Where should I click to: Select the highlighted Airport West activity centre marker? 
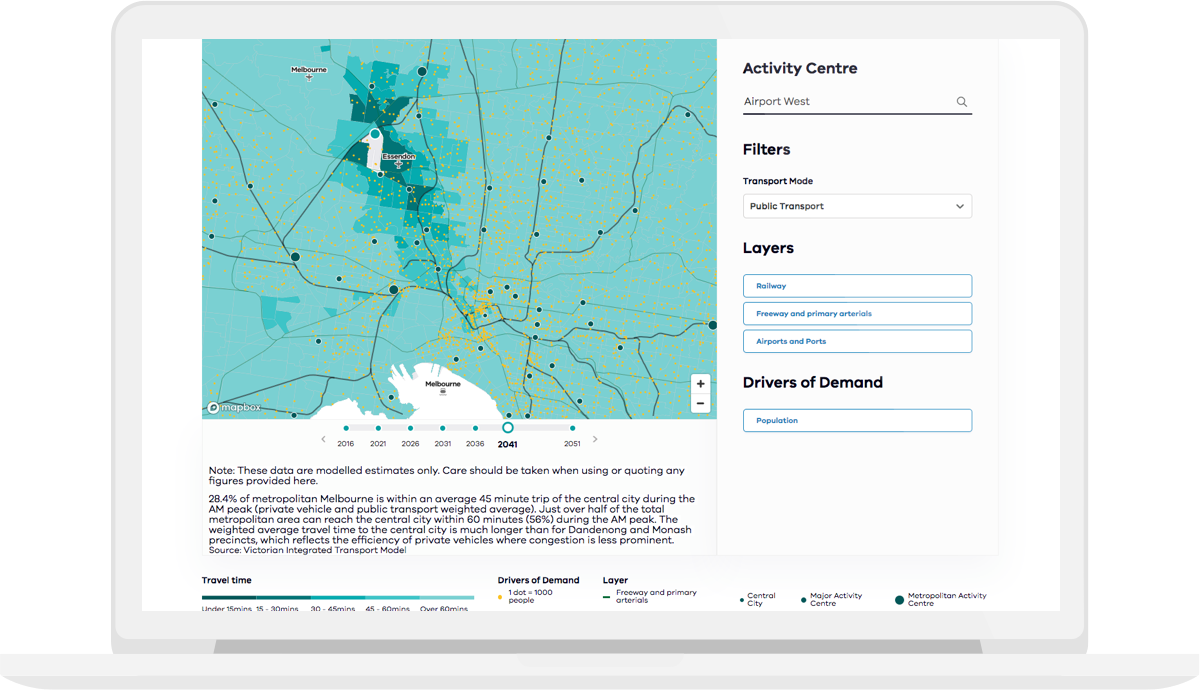[x=375, y=133]
